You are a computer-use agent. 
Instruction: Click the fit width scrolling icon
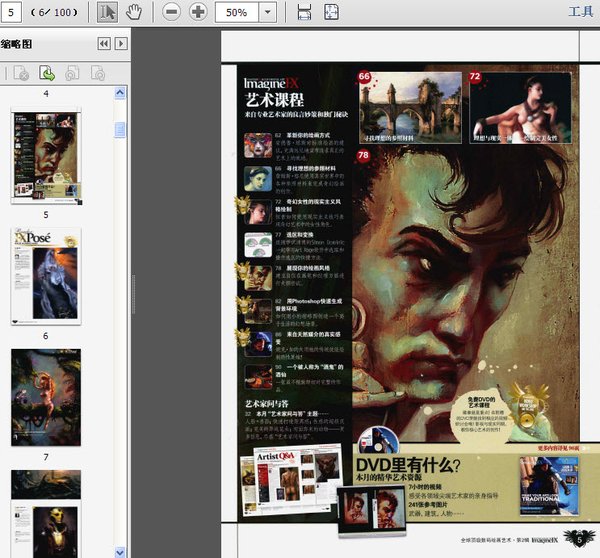click(304, 12)
